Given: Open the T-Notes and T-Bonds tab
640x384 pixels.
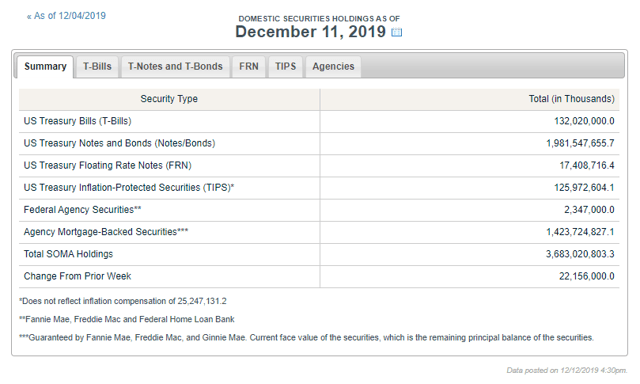Looking at the screenshot, I should tap(175, 67).
